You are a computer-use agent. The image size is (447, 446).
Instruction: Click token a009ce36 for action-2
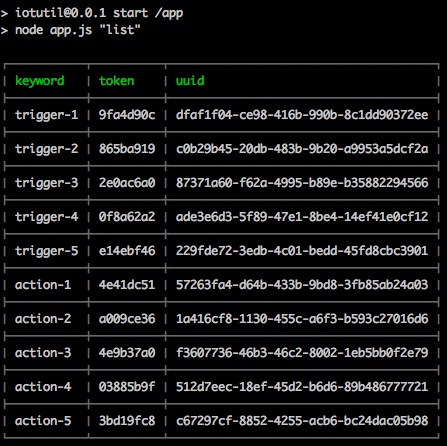coord(127,319)
